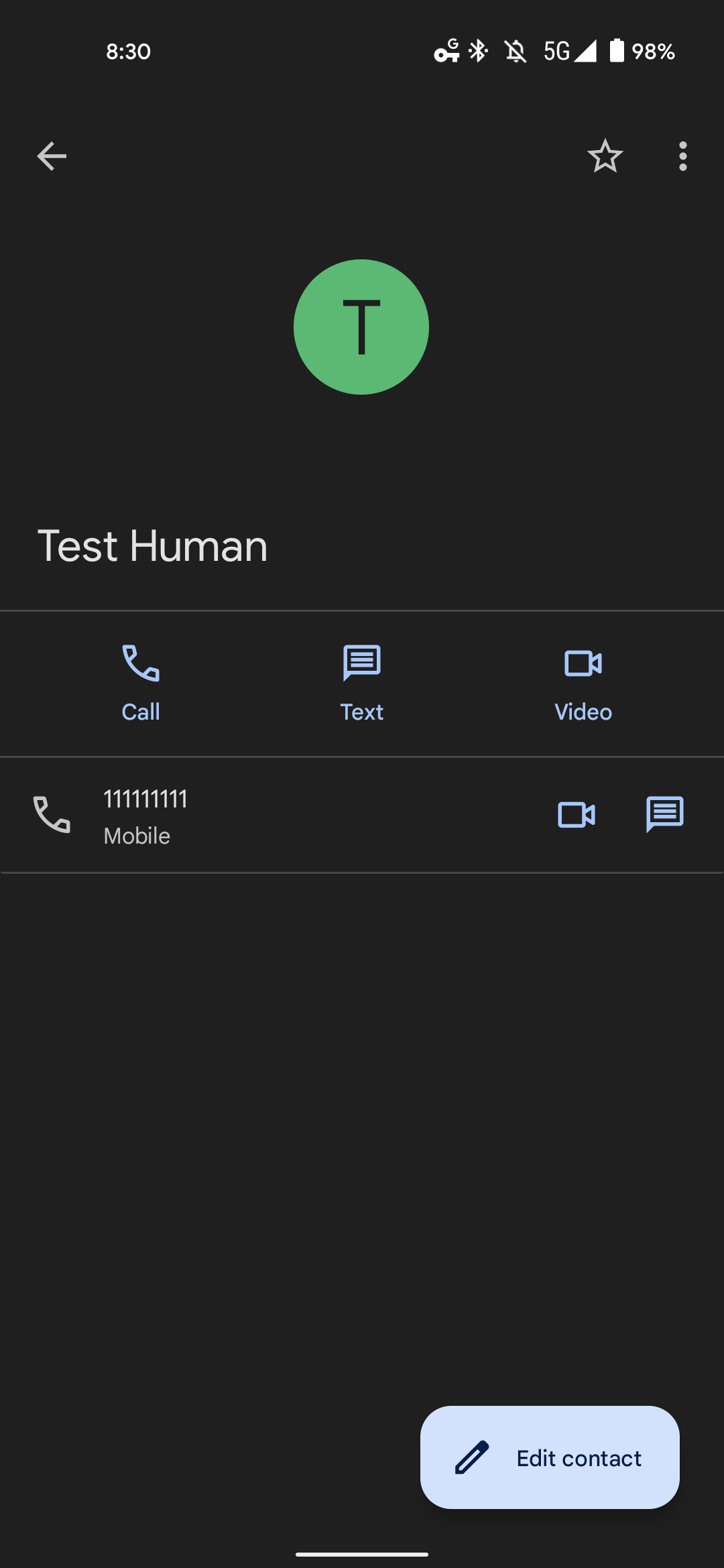The image size is (724, 1568).
Task: Tap the Call phone icon
Action: coord(141,663)
